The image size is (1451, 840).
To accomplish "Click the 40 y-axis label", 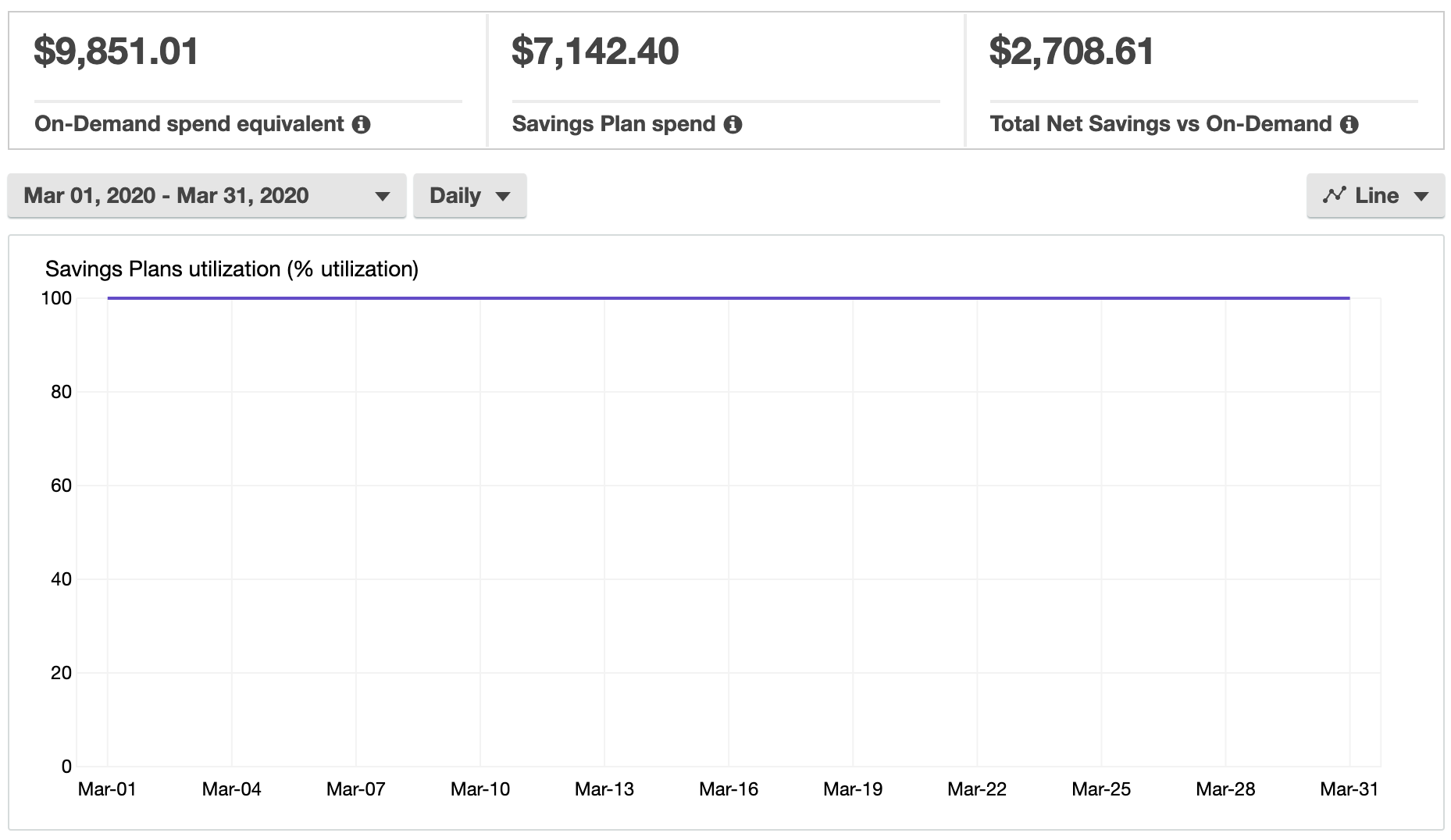I will (61, 579).
